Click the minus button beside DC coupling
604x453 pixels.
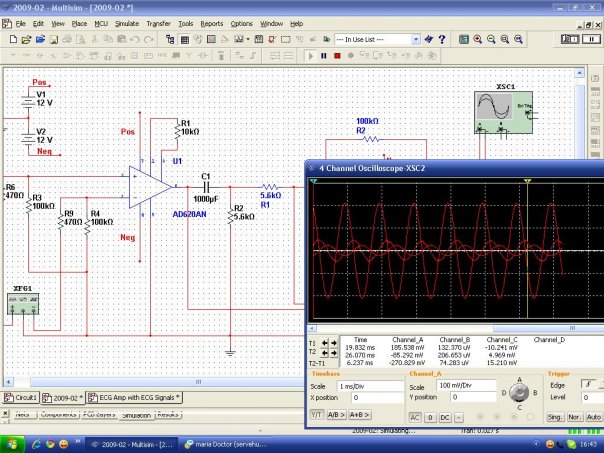(x=459, y=418)
